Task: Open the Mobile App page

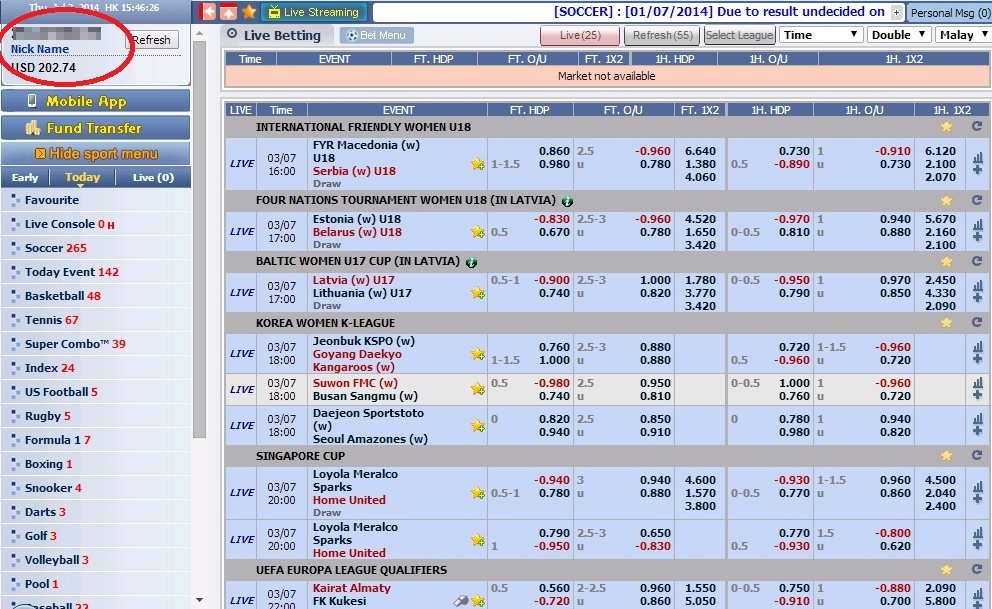Action: (96, 101)
